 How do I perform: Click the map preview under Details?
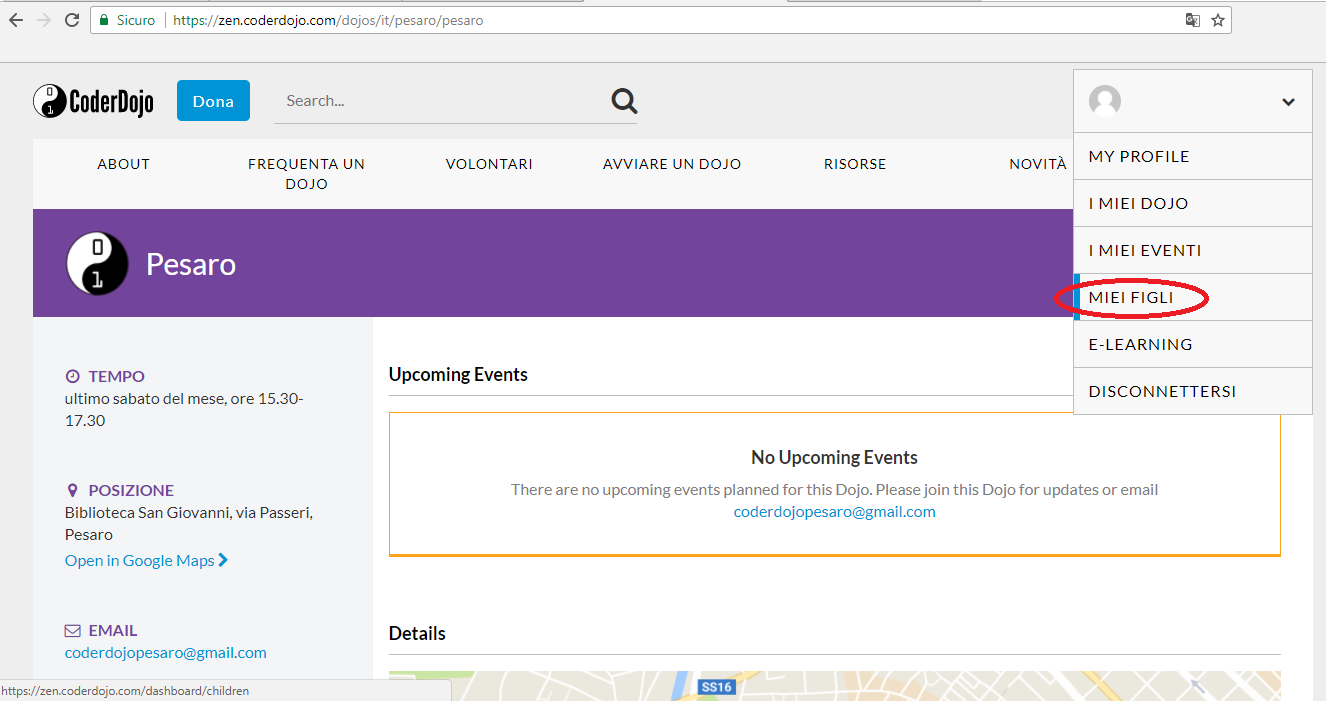pyautogui.click(x=834, y=686)
